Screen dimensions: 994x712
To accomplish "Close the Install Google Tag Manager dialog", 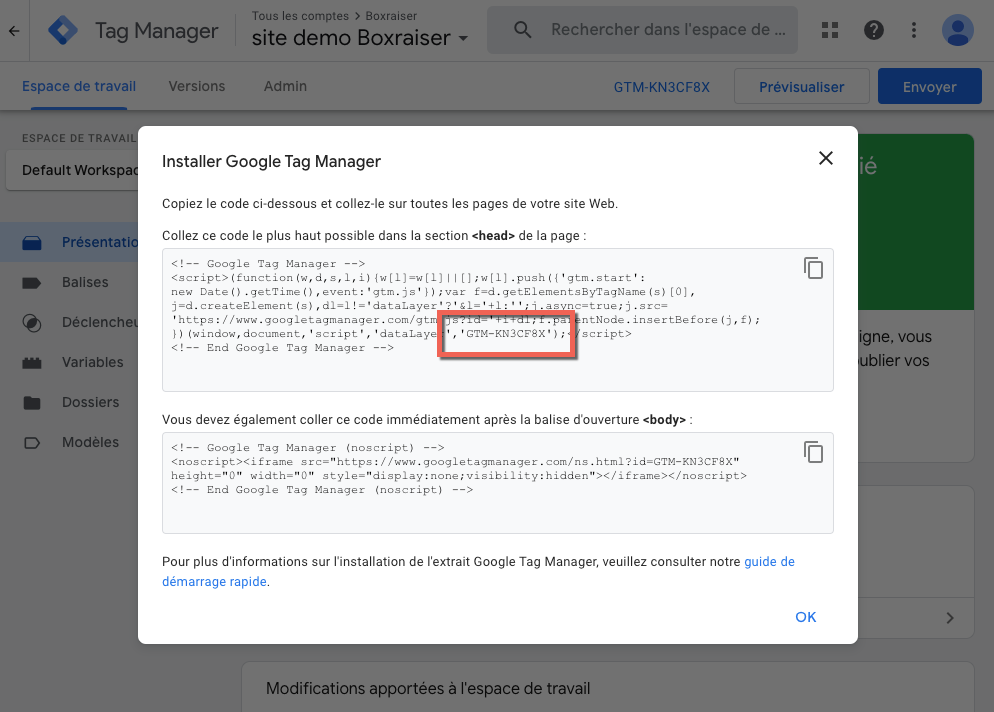I will pos(825,158).
